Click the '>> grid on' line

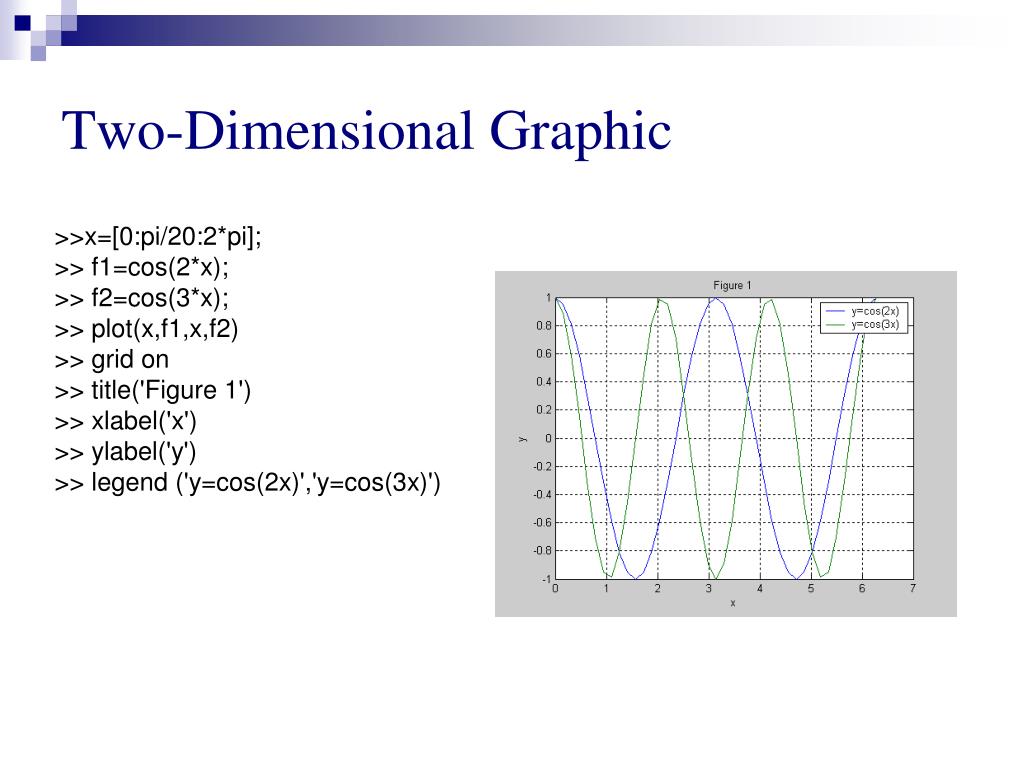[x=112, y=360]
